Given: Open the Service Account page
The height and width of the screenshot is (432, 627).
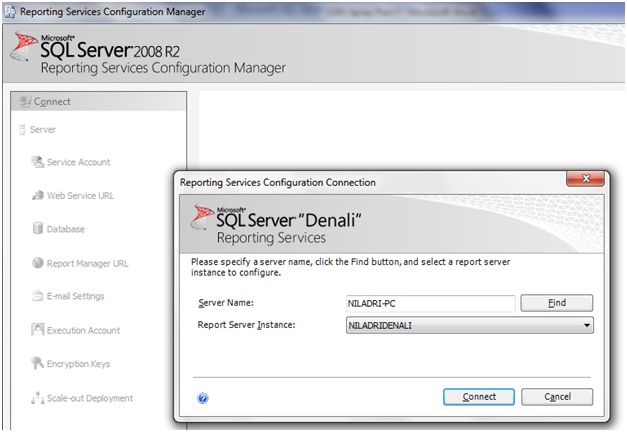Looking at the screenshot, I should tap(78, 162).
